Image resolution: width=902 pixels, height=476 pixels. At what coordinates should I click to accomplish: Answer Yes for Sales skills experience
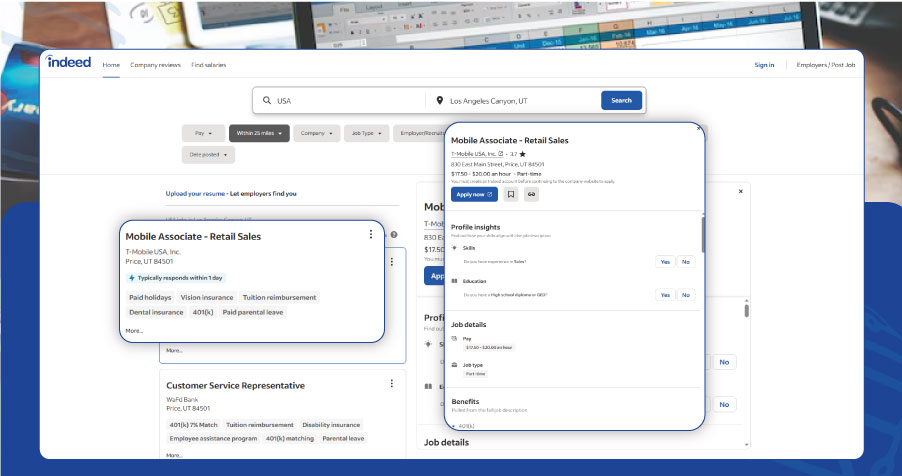click(x=664, y=261)
